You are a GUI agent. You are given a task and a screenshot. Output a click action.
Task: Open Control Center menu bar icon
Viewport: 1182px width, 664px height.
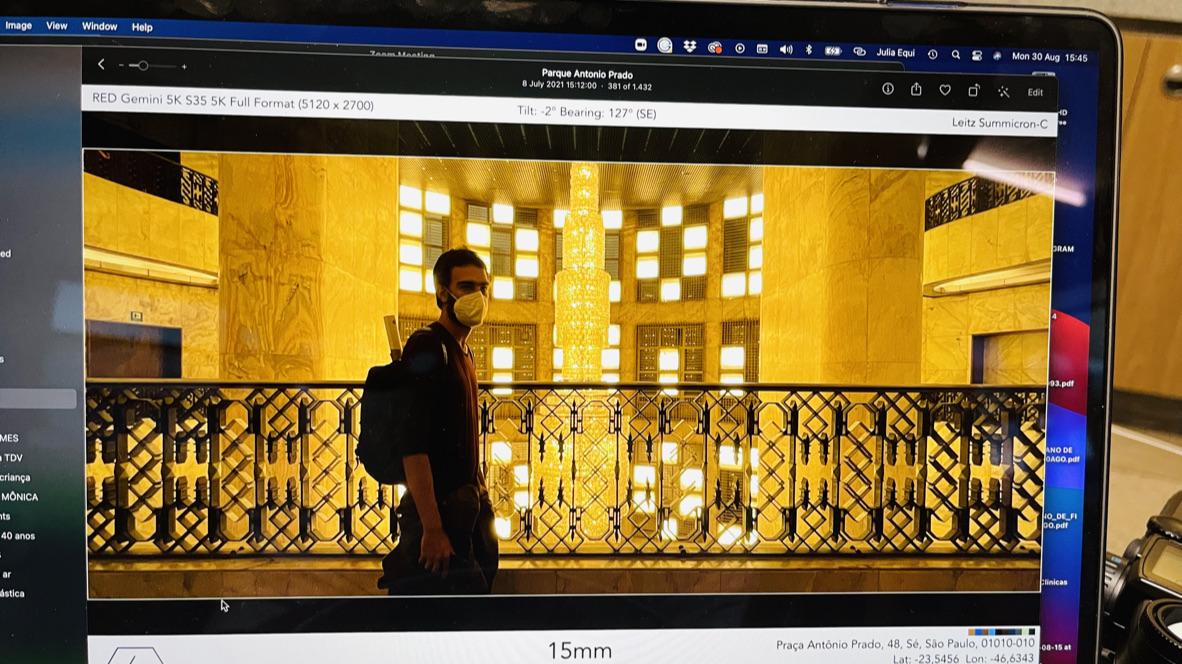(977, 56)
